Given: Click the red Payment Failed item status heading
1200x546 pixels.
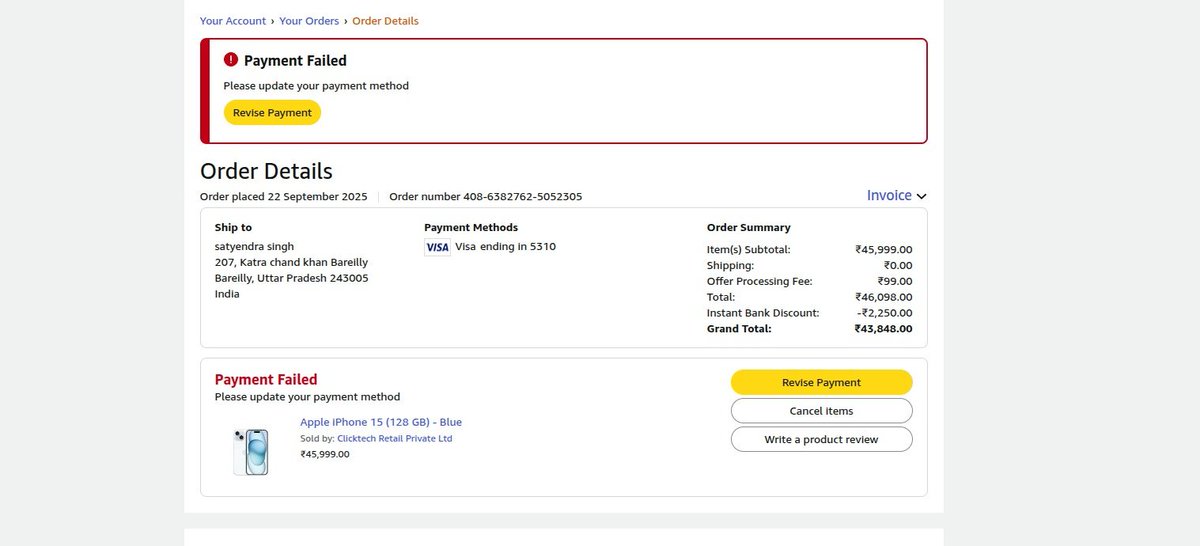Looking at the screenshot, I should click(266, 380).
